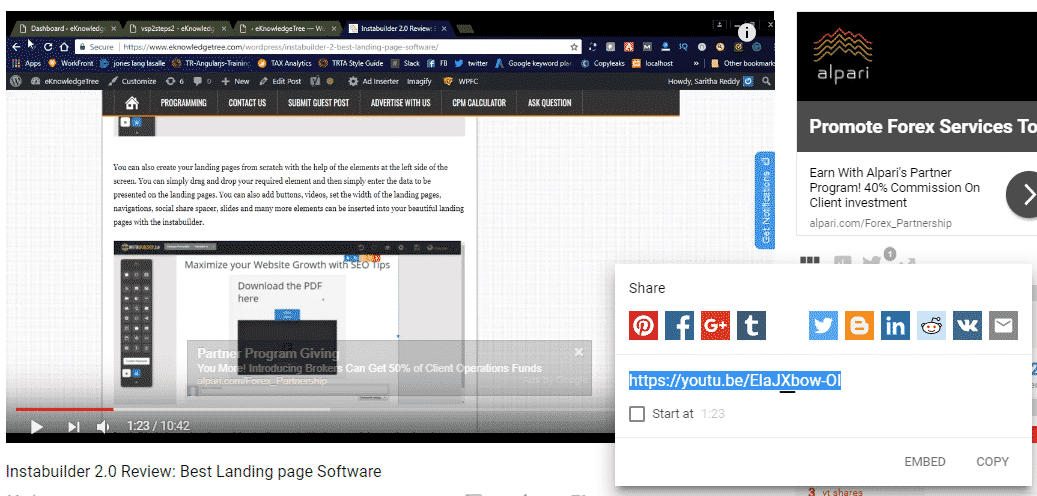Image resolution: width=1037 pixels, height=496 pixels.
Task: Copy the share link with COPY
Action: coord(993,462)
